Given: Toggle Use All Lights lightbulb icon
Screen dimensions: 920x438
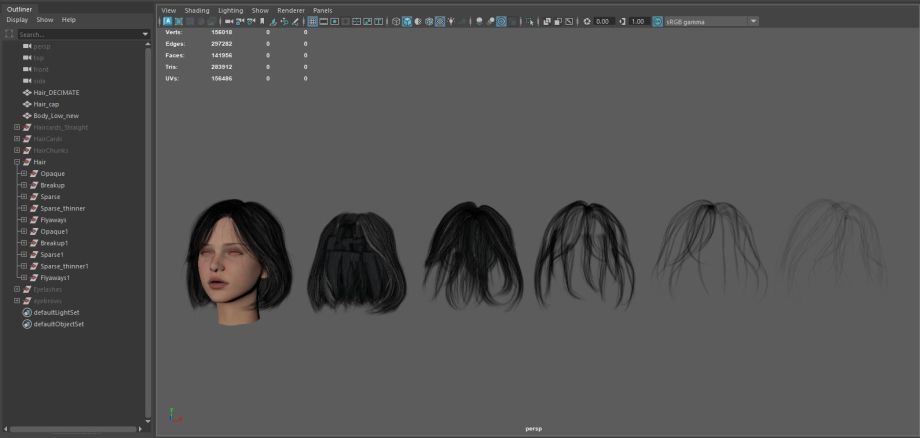Looking at the screenshot, I should tap(451, 21).
